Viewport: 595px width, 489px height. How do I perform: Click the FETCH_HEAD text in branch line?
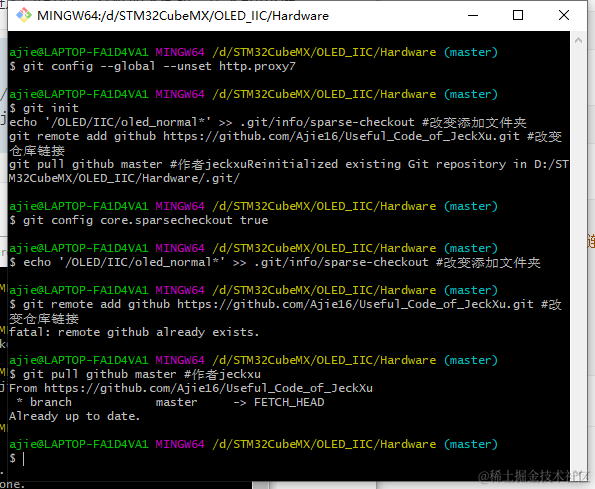click(289, 403)
